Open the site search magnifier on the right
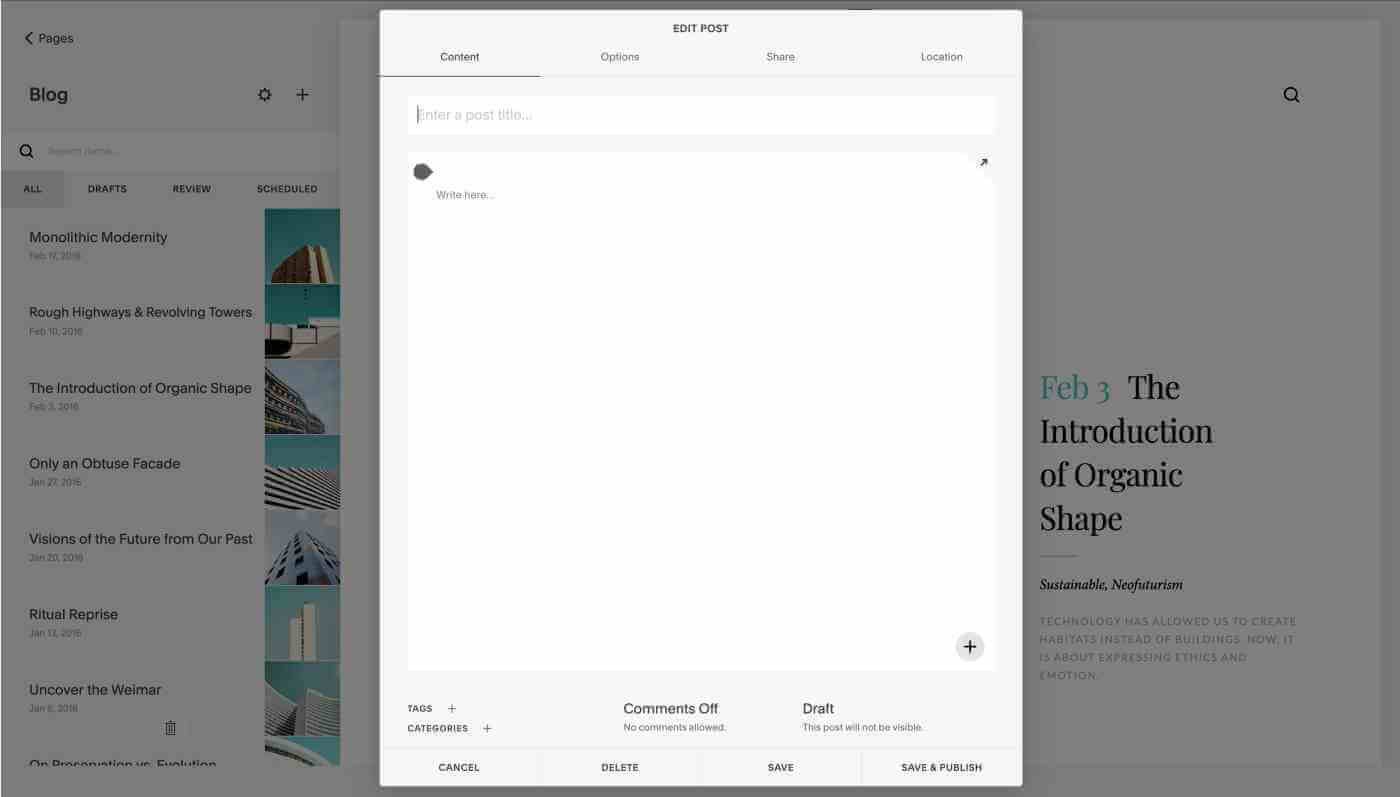1400x797 pixels. pyautogui.click(x=1291, y=94)
